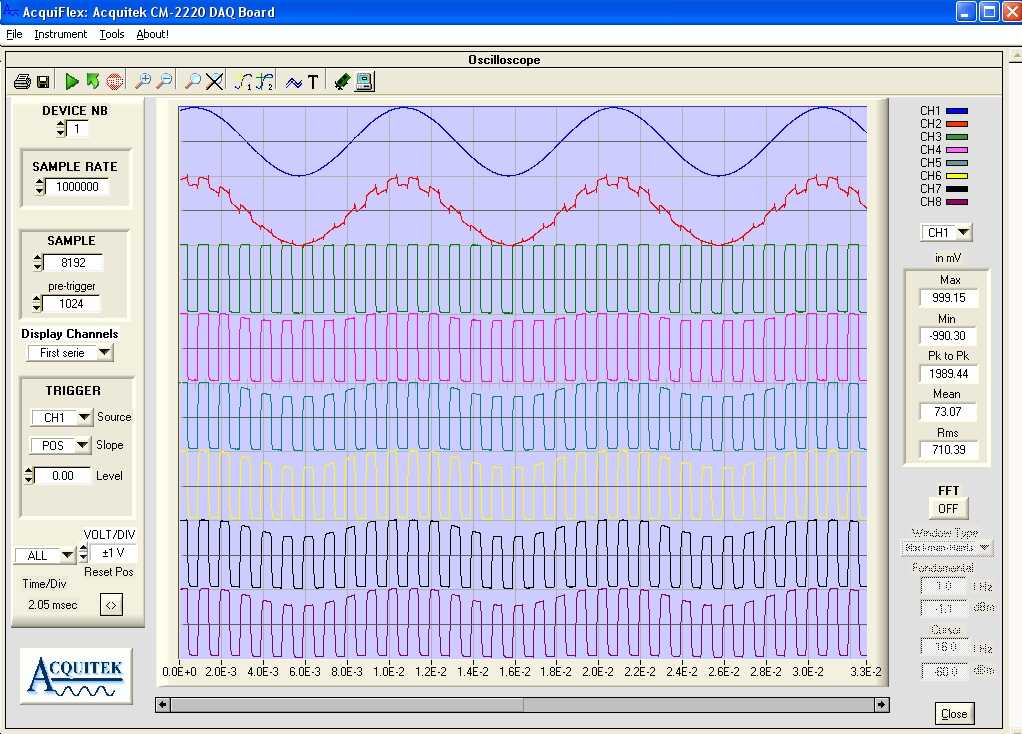Click the VOLT/DIV field showing ±1 V
The height and width of the screenshot is (734, 1022).
[x=113, y=553]
